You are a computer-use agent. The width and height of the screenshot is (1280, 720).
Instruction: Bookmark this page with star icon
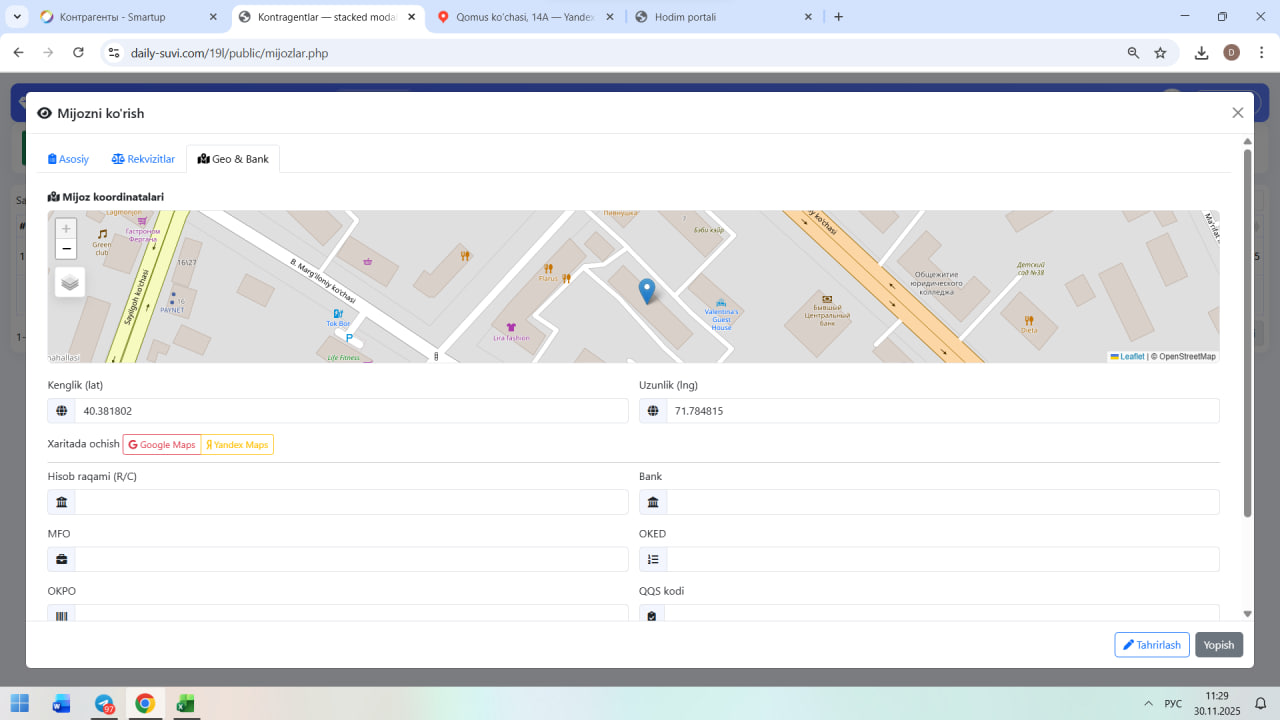[x=1160, y=53]
